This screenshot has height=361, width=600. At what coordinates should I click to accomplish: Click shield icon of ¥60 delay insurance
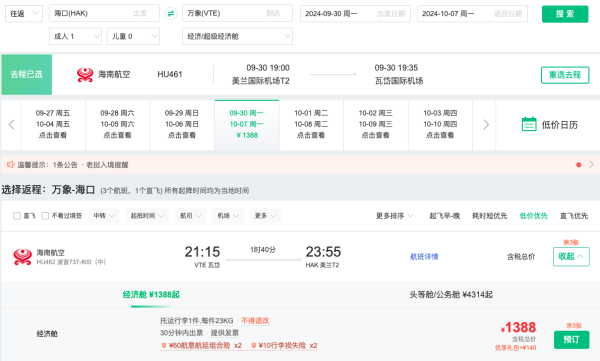164,346
